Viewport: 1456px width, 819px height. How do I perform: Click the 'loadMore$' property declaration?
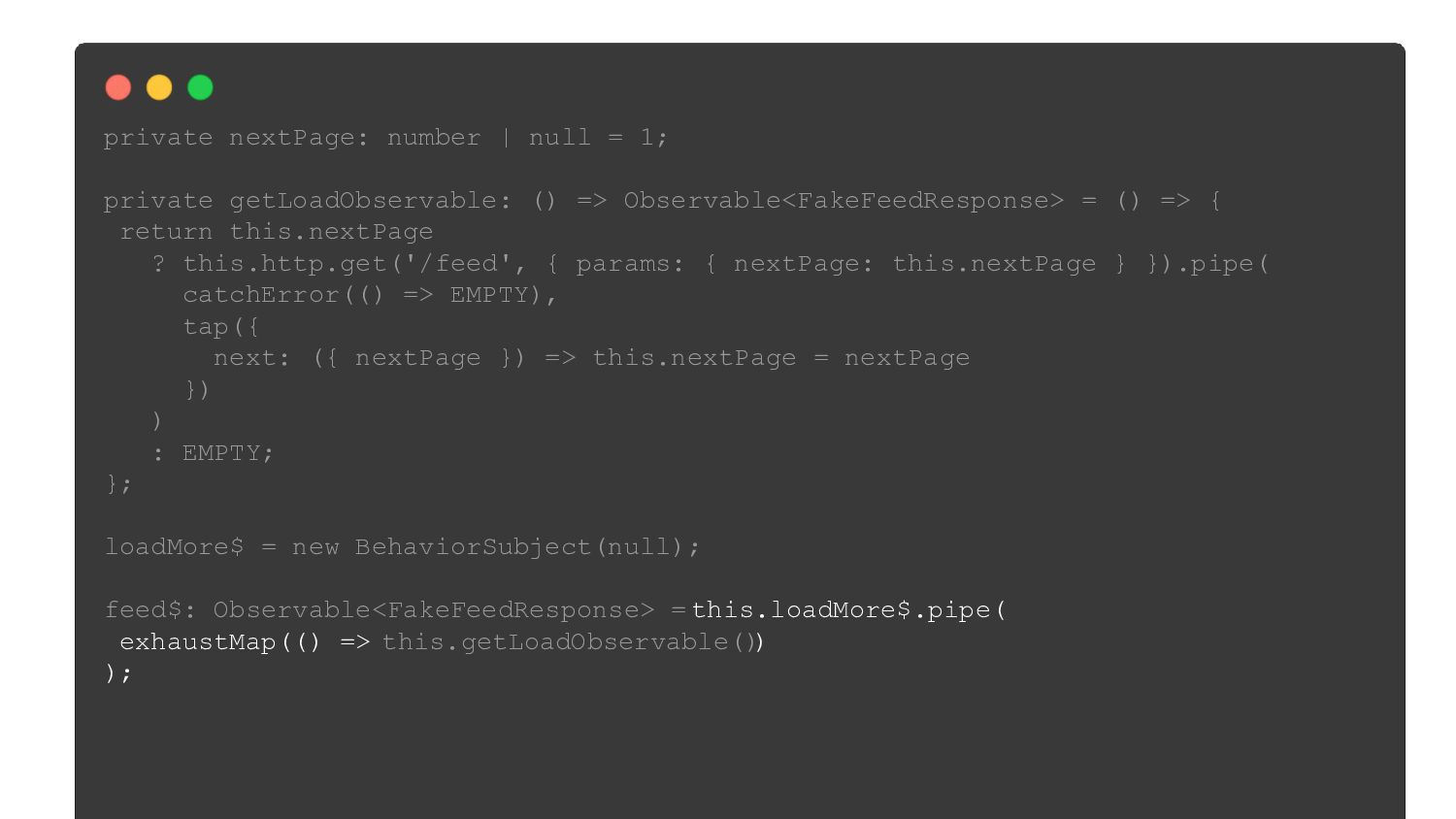pyautogui.click(x=174, y=547)
